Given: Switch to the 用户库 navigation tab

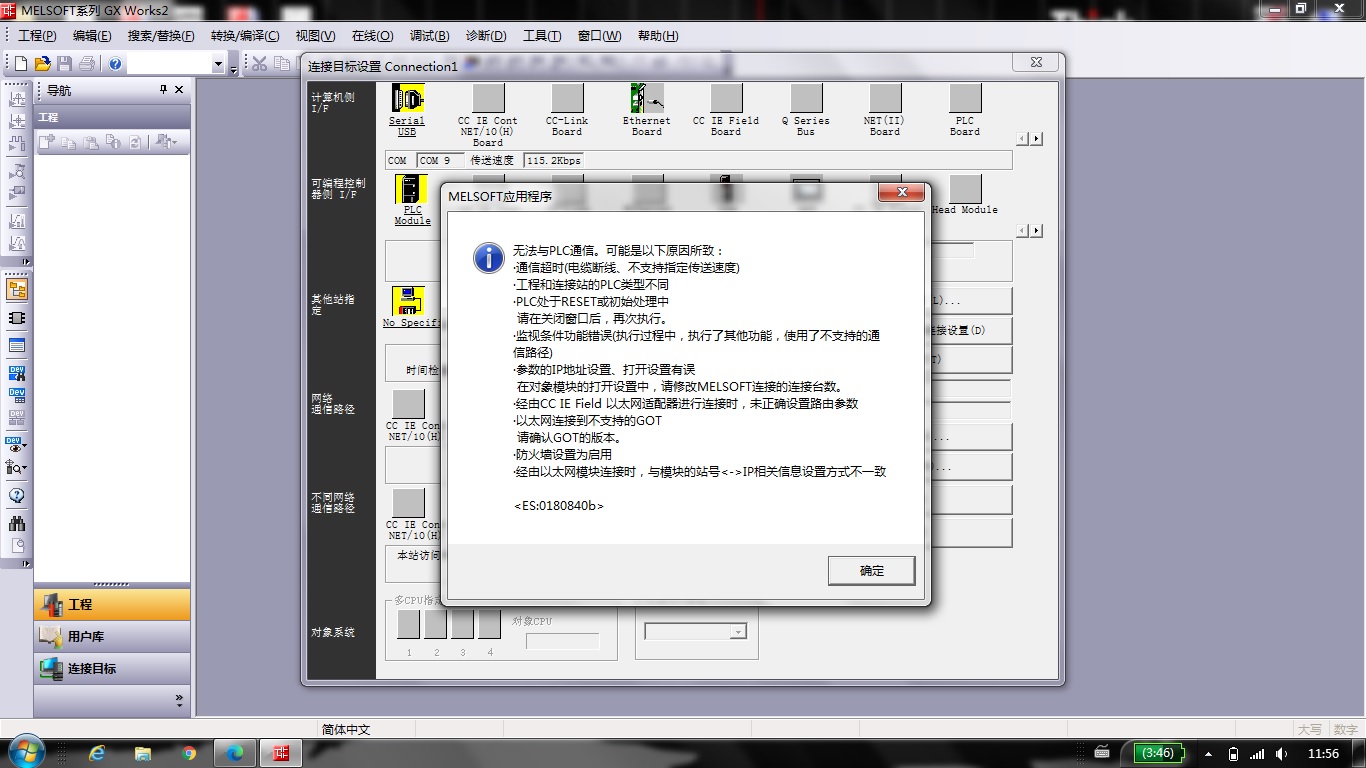Looking at the screenshot, I should 112,637.
